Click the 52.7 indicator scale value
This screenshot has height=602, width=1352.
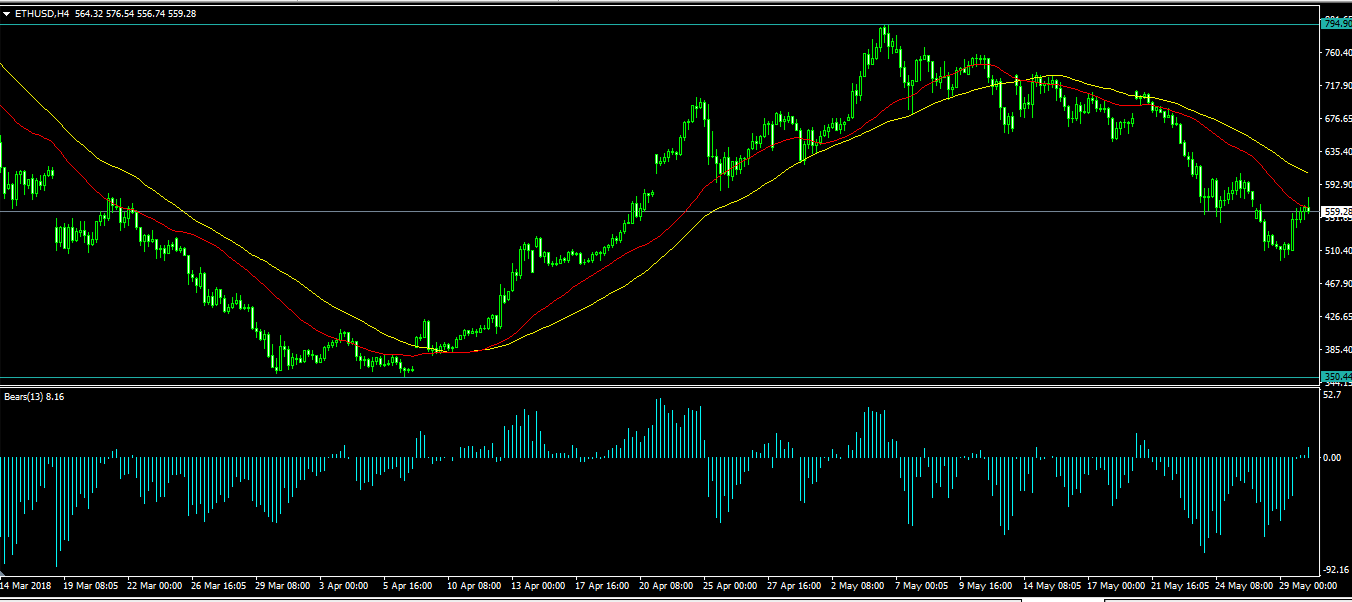[1332, 395]
